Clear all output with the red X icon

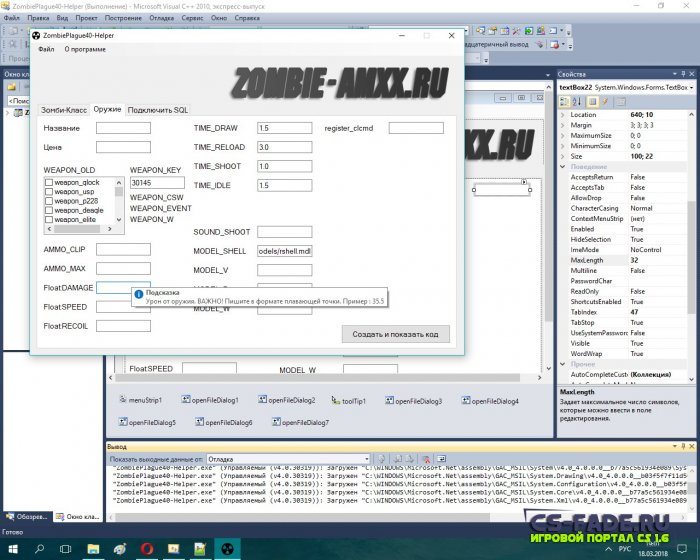426,459
